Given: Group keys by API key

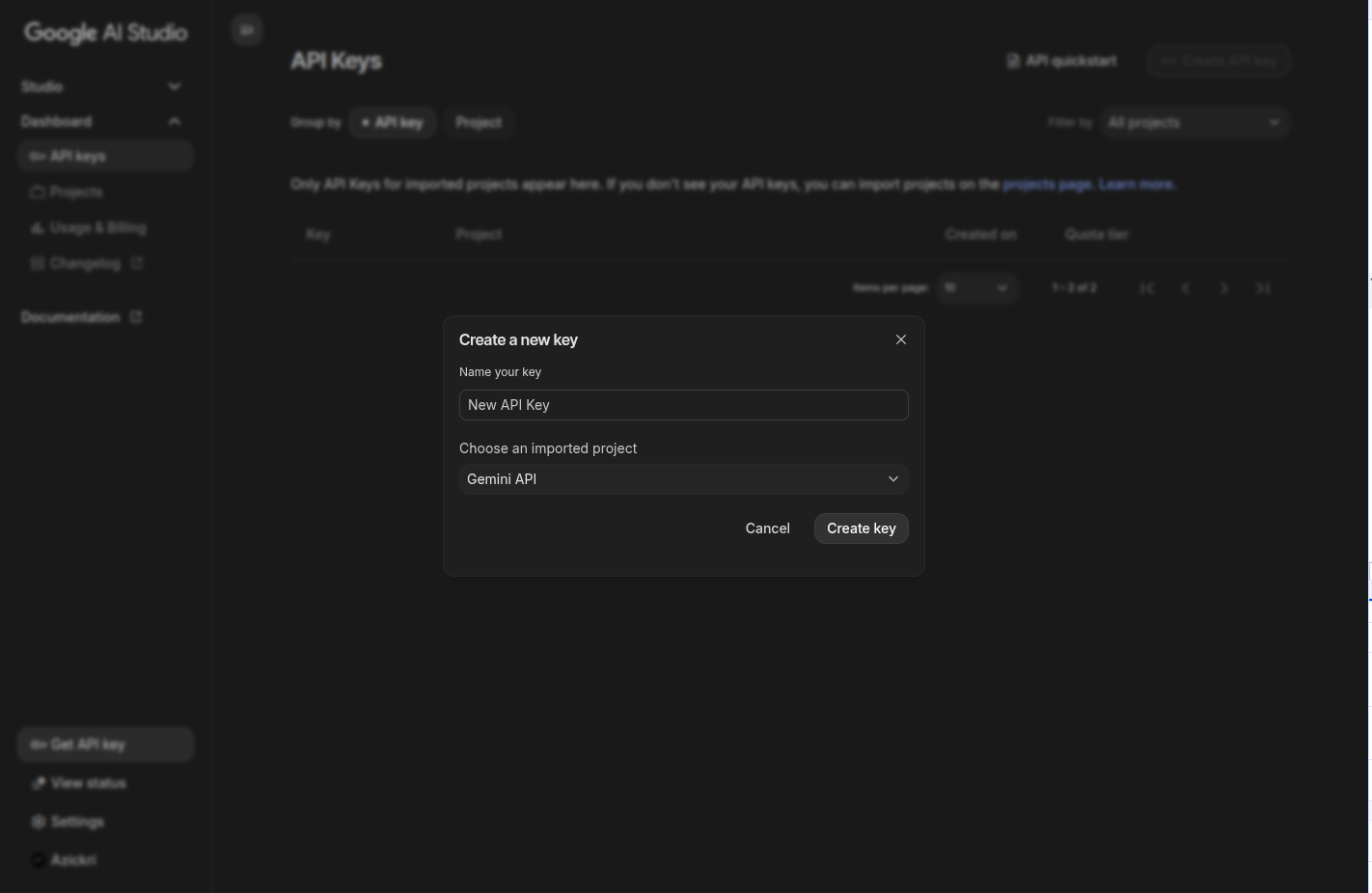Looking at the screenshot, I should (x=392, y=122).
